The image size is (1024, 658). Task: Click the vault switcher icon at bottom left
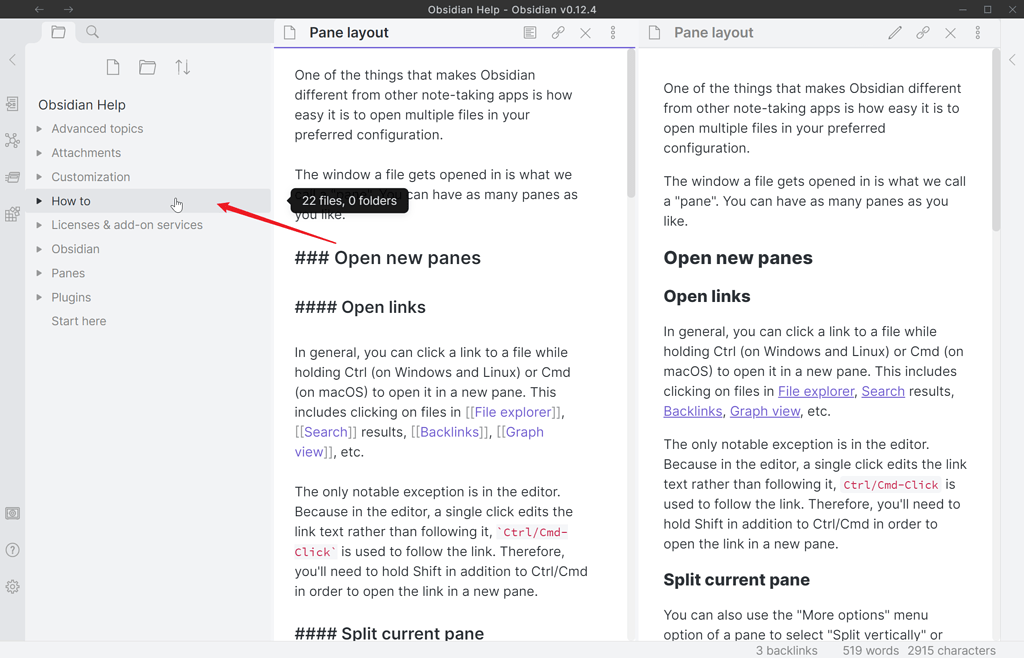12,512
